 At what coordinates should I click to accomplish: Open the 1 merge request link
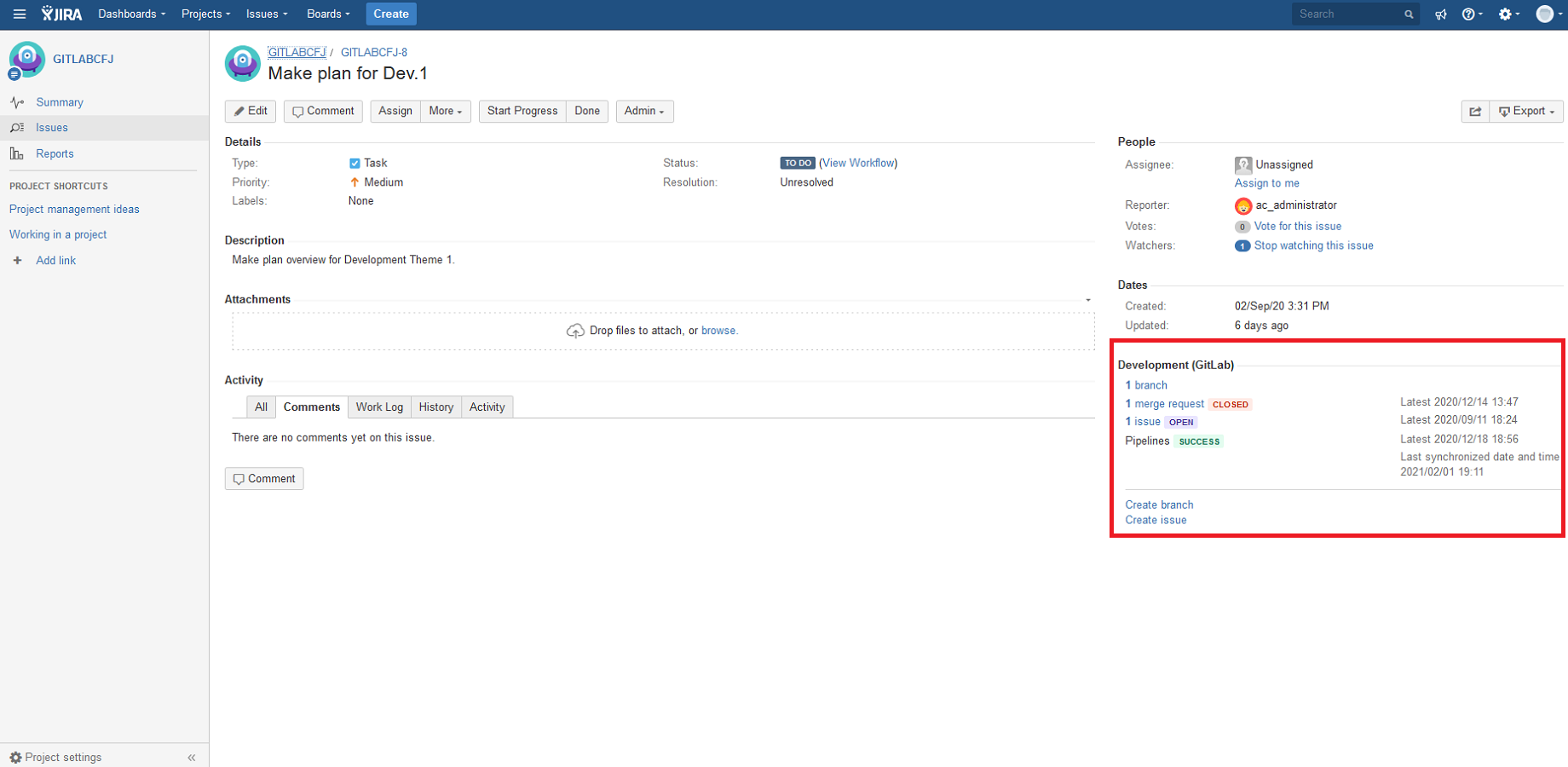pos(1165,404)
